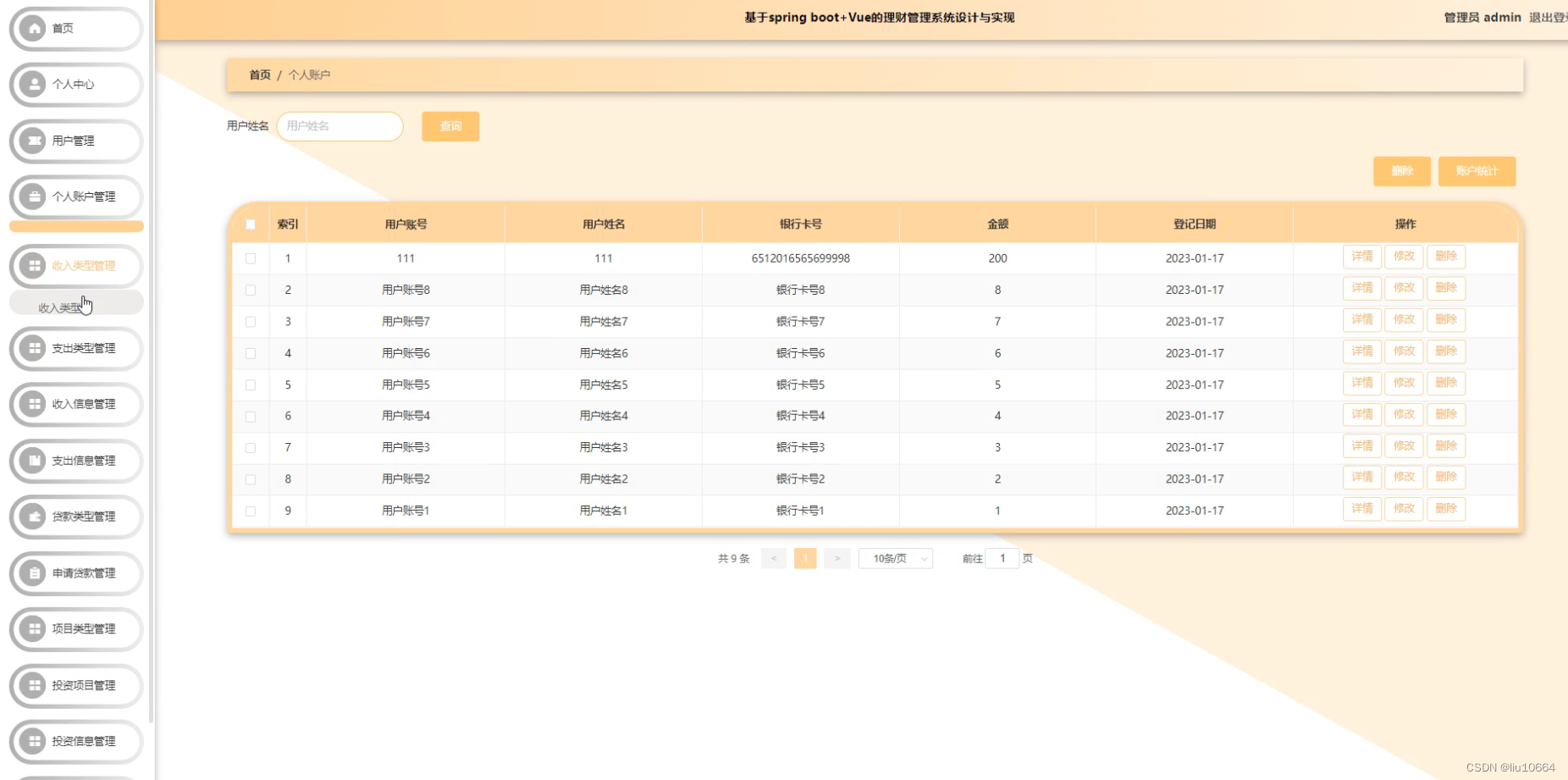1568x780 pixels.
Task: Select page 1 in pagination
Action: 805,559
